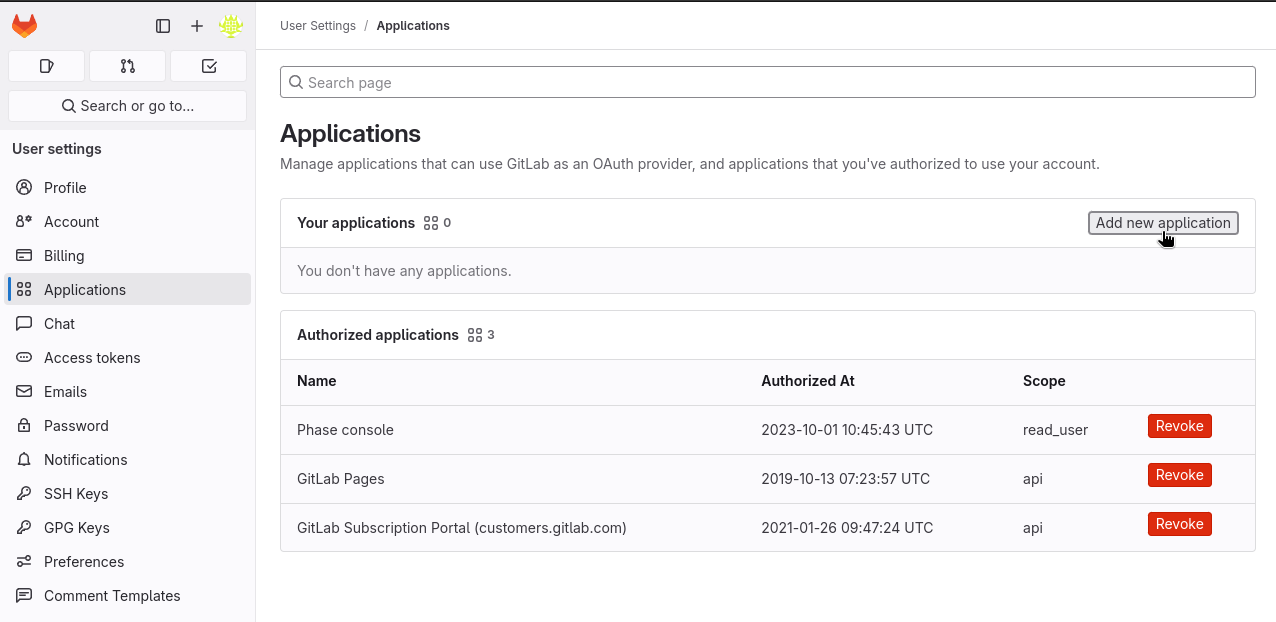This screenshot has height=622, width=1276.
Task: Select GitLab Subscription Portal (customers.gitlab.com) text
Action: pos(462,528)
